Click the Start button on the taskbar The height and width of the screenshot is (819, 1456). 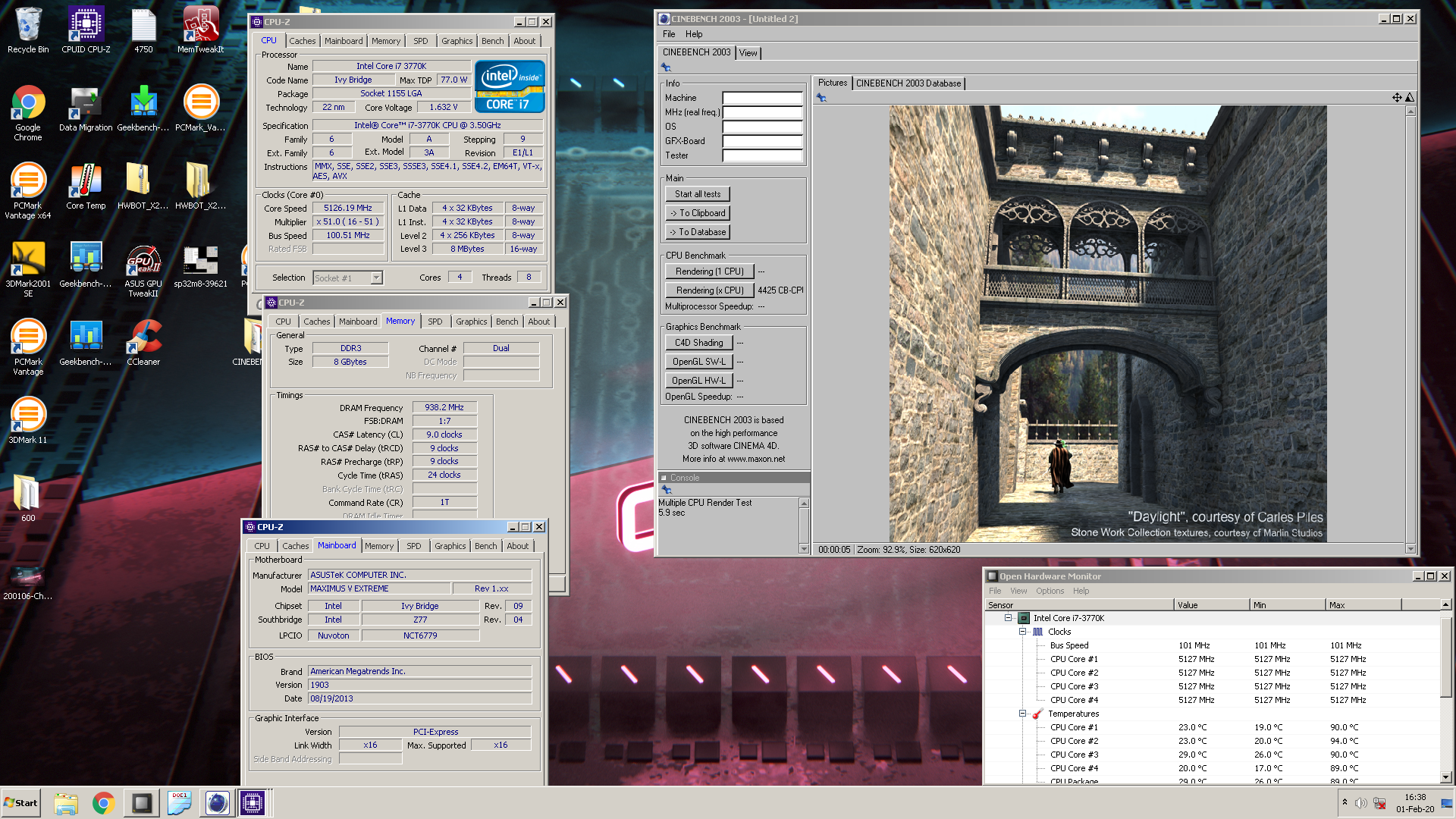pyautogui.click(x=20, y=803)
